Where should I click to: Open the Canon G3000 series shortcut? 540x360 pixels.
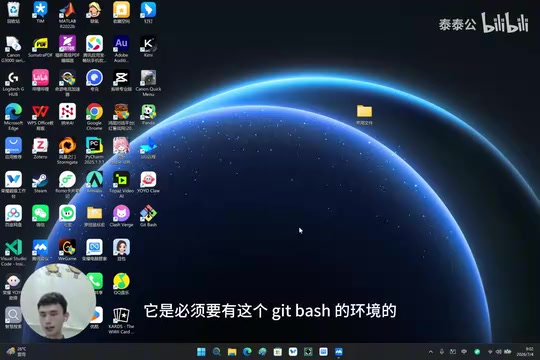click(13, 49)
